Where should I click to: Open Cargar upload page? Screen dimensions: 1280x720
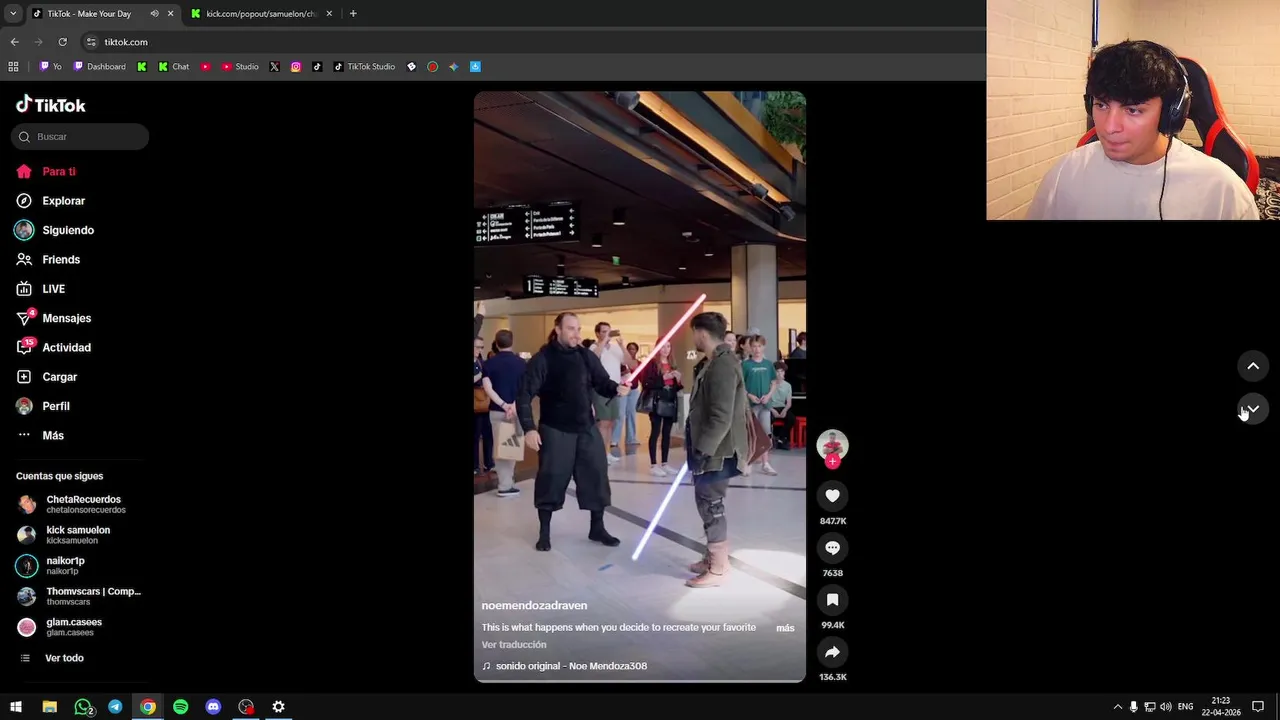[47, 377]
